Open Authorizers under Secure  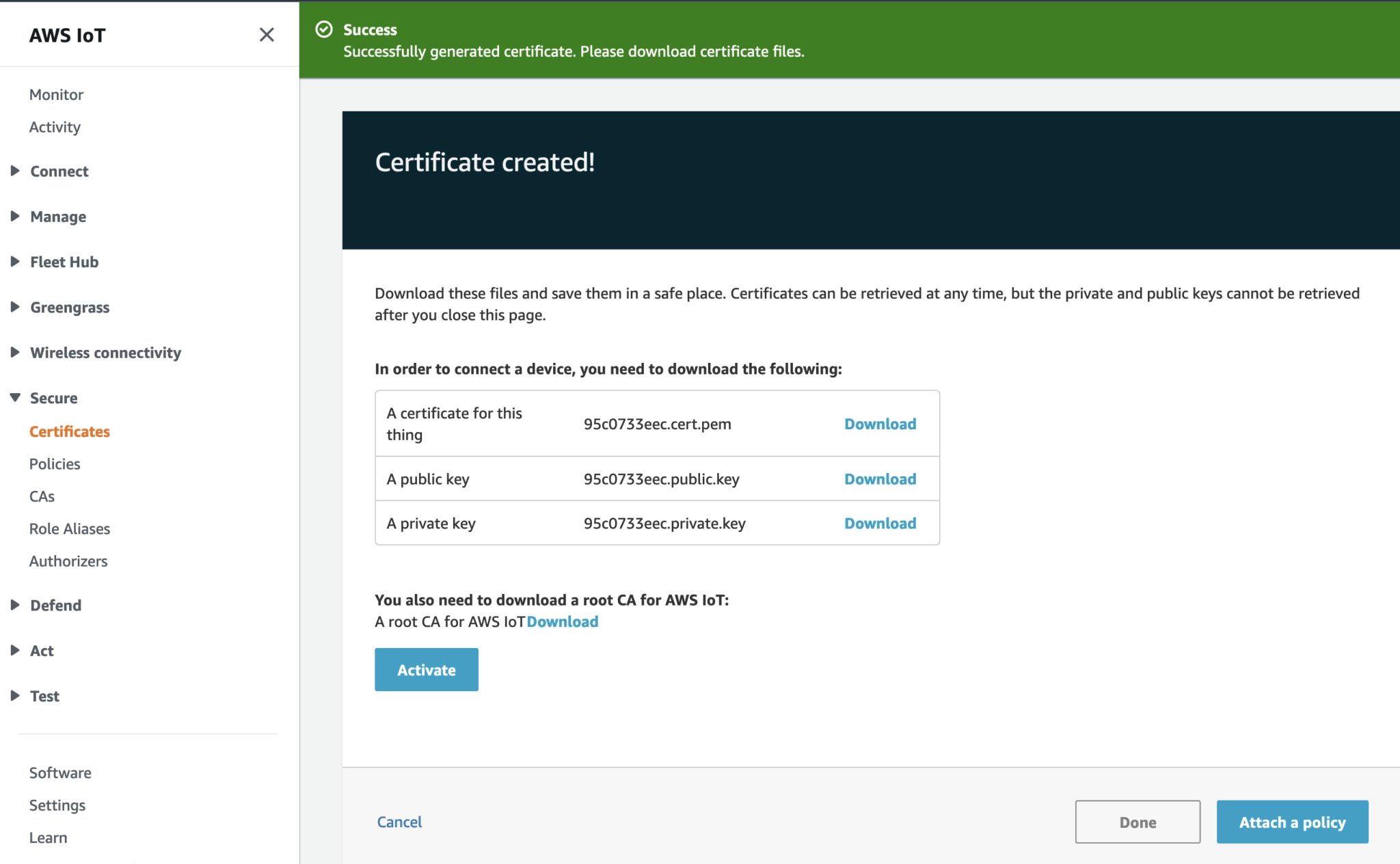[x=68, y=561]
